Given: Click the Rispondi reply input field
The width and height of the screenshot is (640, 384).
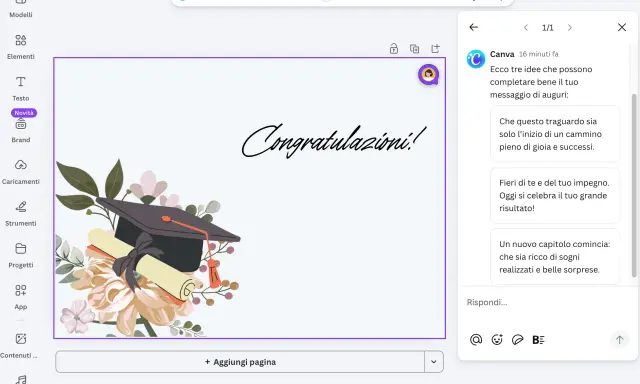Looking at the screenshot, I should tap(548, 302).
